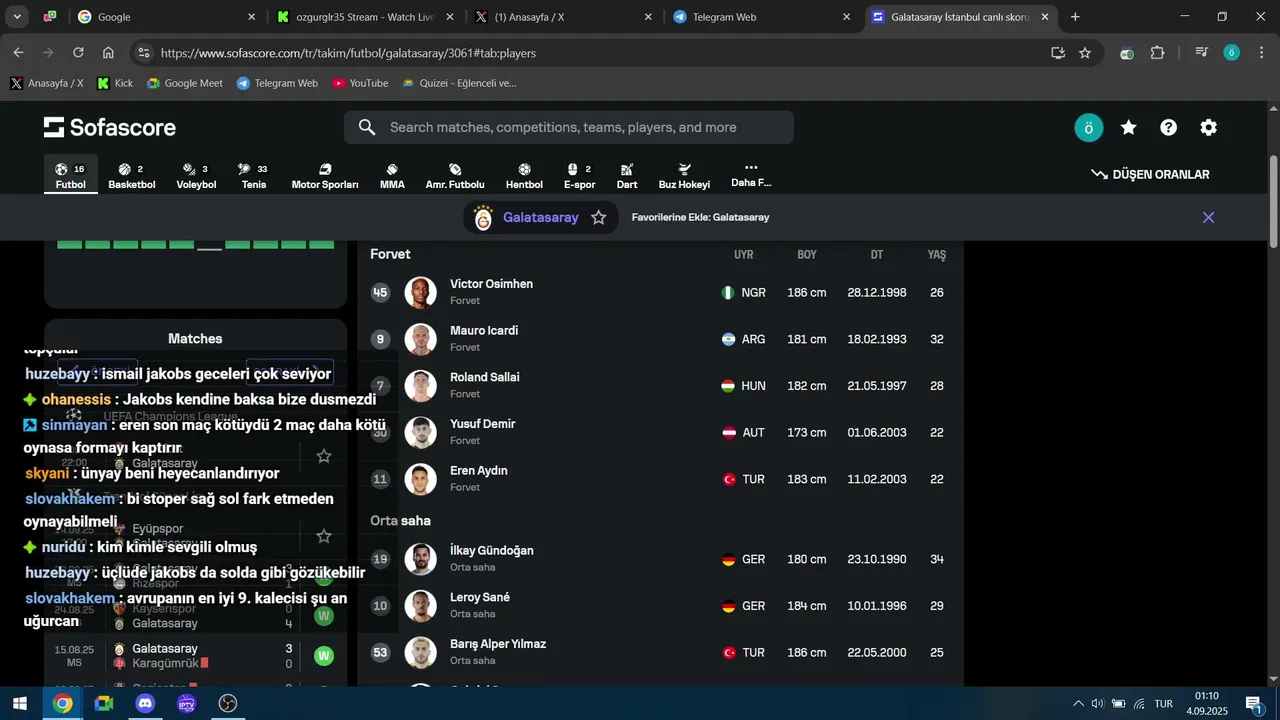Open a new browser tab
Screen dimensions: 1280x720
[1075, 17]
